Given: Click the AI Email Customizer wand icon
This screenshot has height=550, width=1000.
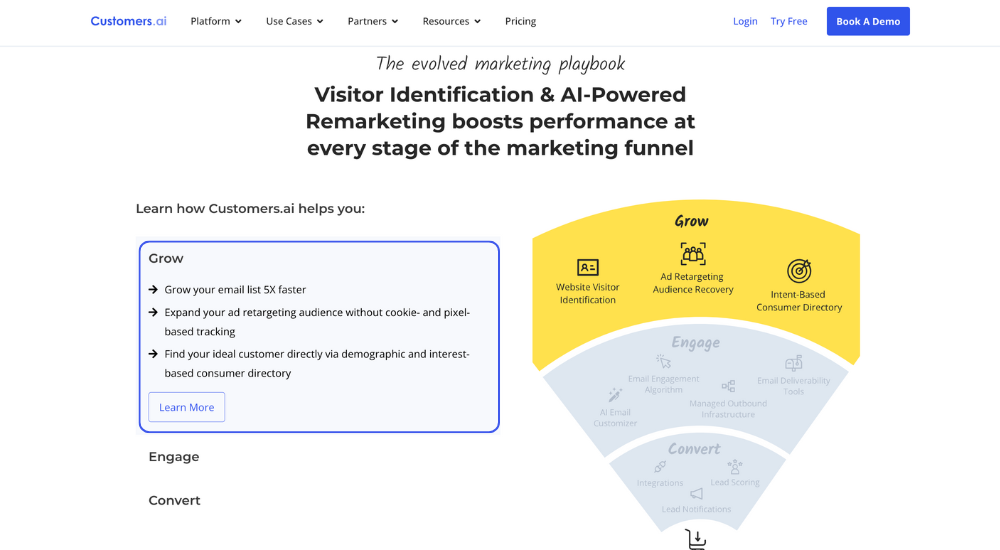Looking at the screenshot, I should click(x=615, y=395).
